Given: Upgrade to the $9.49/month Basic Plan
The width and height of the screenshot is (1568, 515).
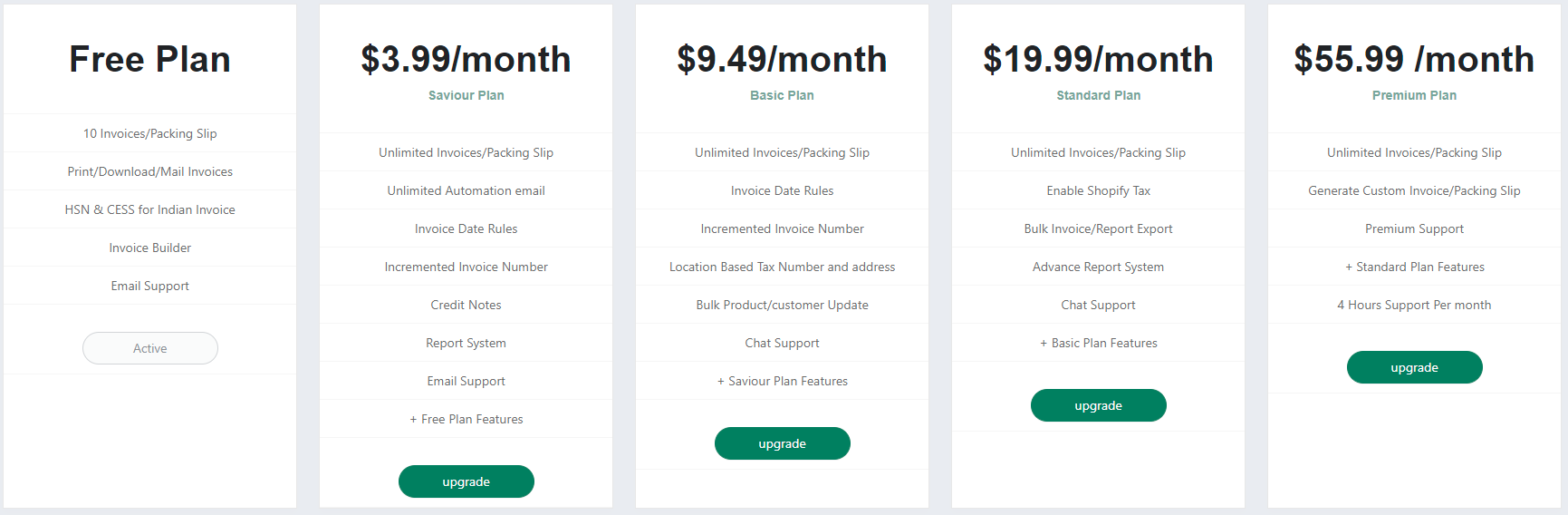Looking at the screenshot, I should [783, 443].
